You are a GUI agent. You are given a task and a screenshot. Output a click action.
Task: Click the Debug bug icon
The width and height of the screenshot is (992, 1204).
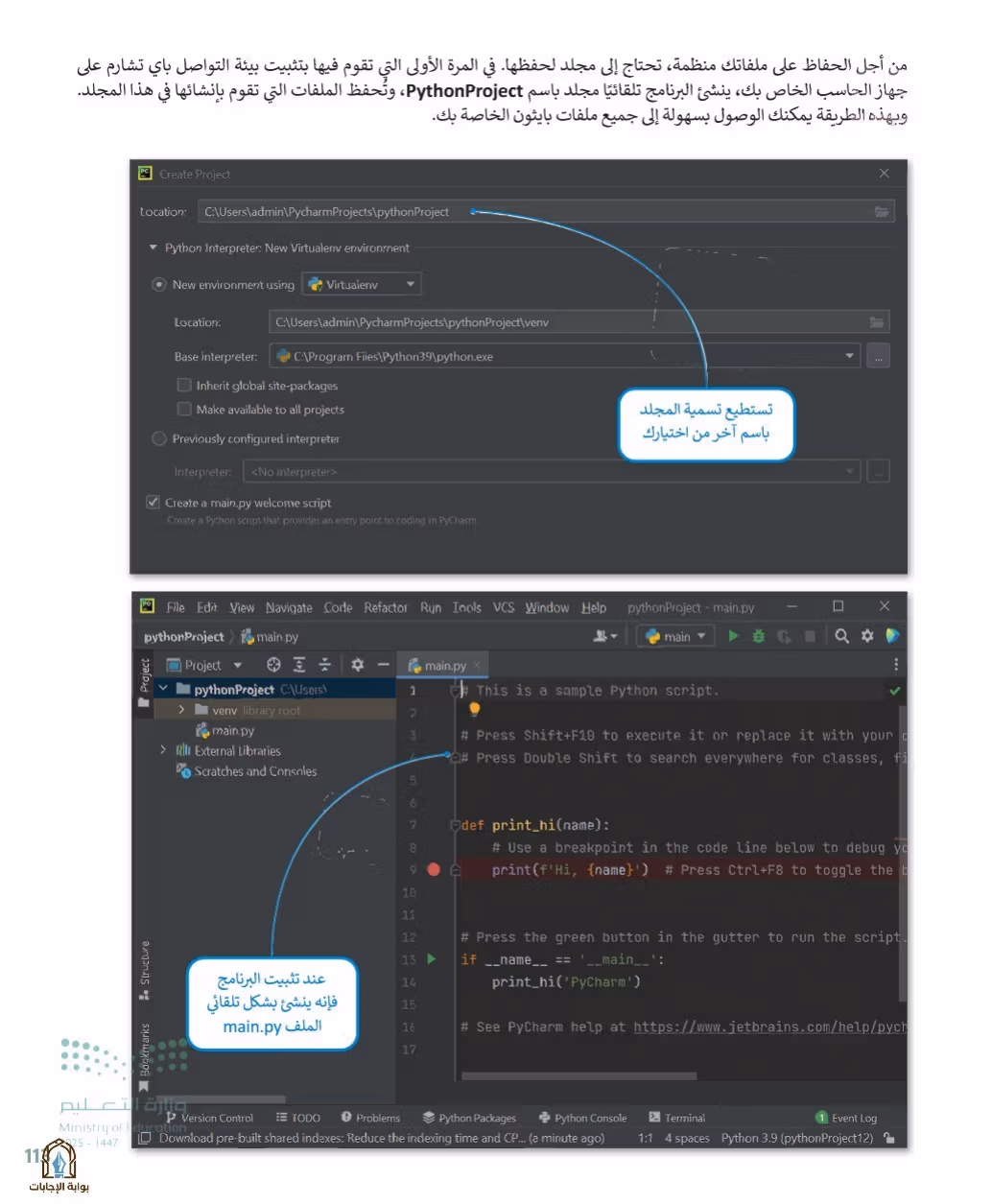758,636
